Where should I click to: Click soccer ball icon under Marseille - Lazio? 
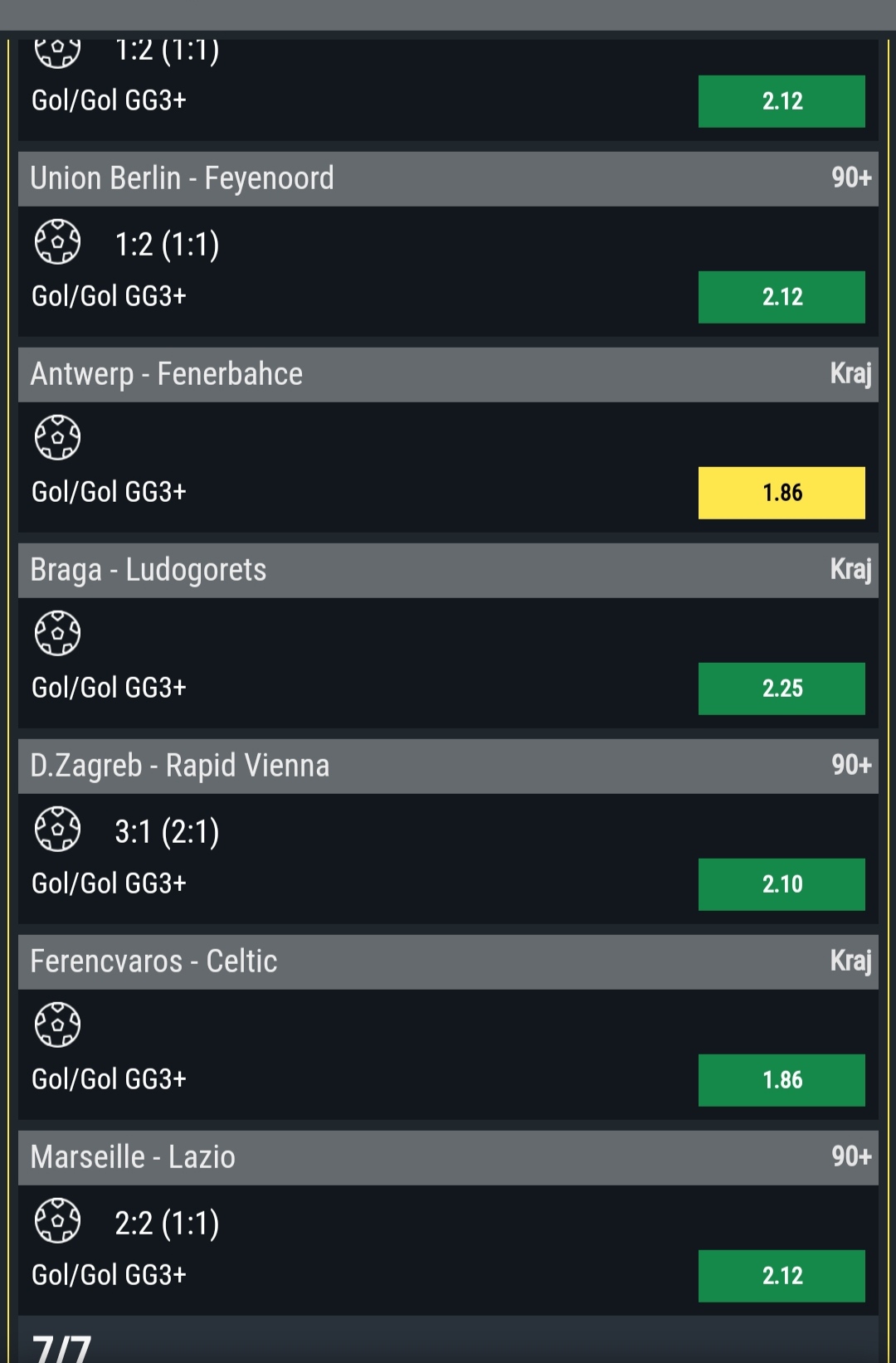57,1220
